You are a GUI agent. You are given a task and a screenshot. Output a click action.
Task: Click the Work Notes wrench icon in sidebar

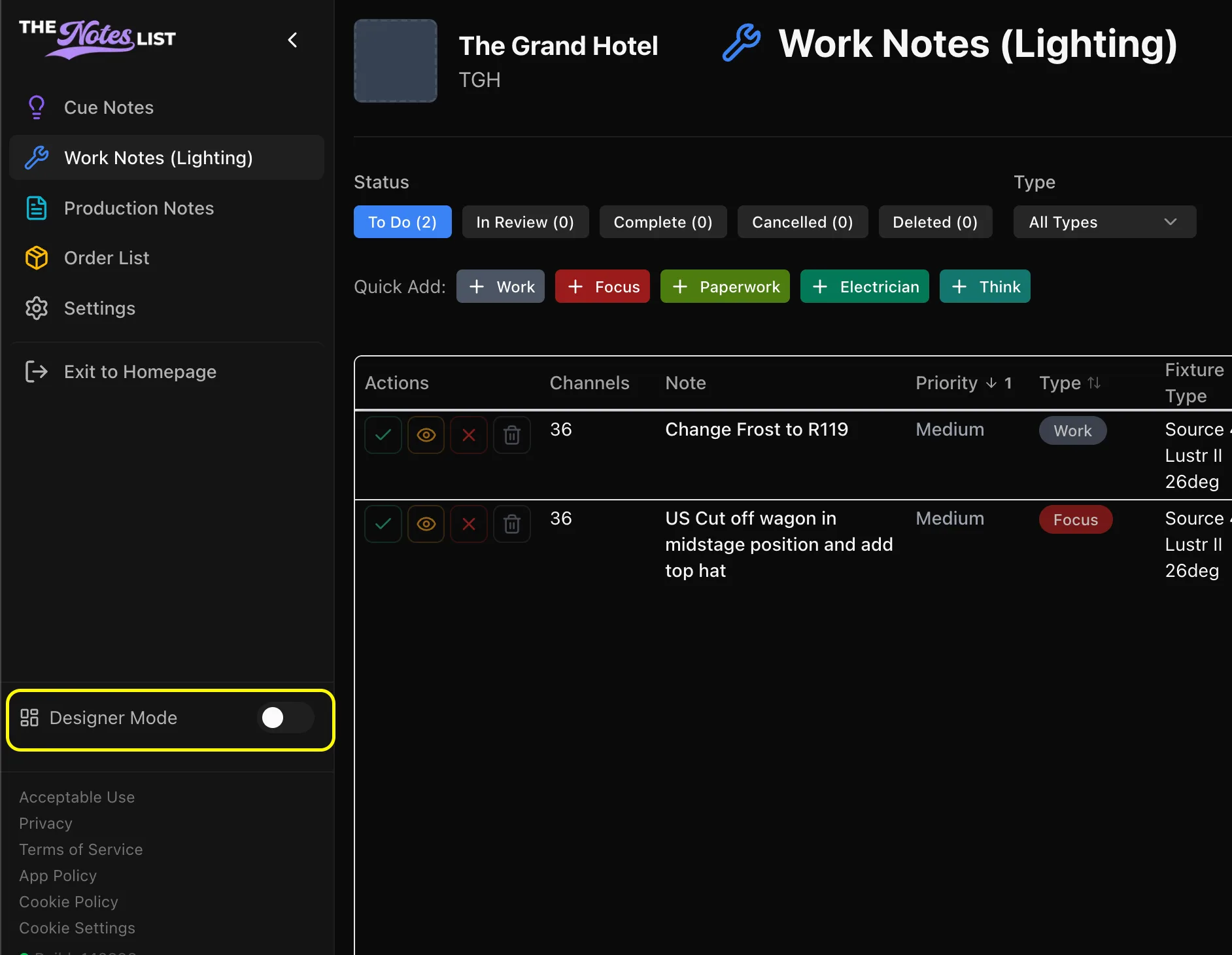[x=37, y=158]
